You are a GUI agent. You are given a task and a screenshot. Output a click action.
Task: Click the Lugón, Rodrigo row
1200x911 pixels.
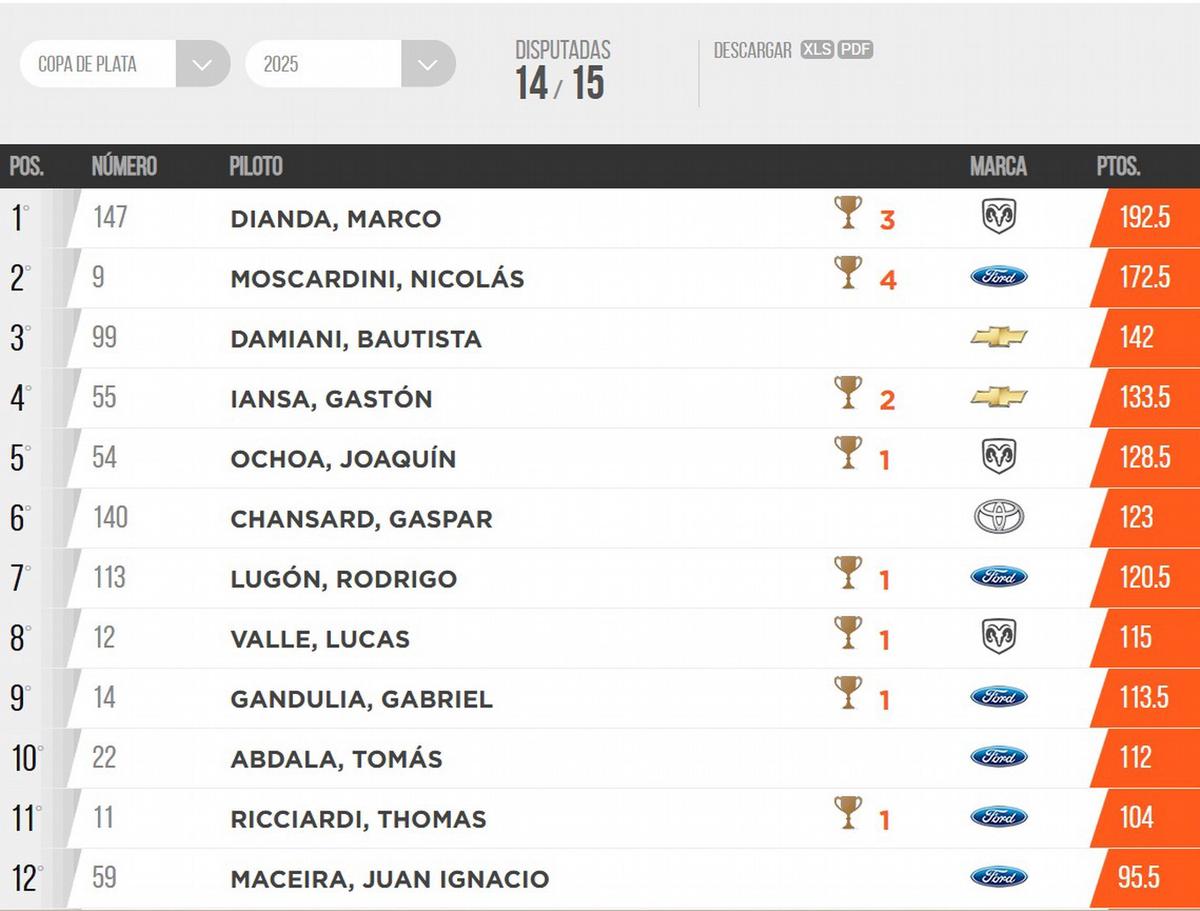point(343,579)
